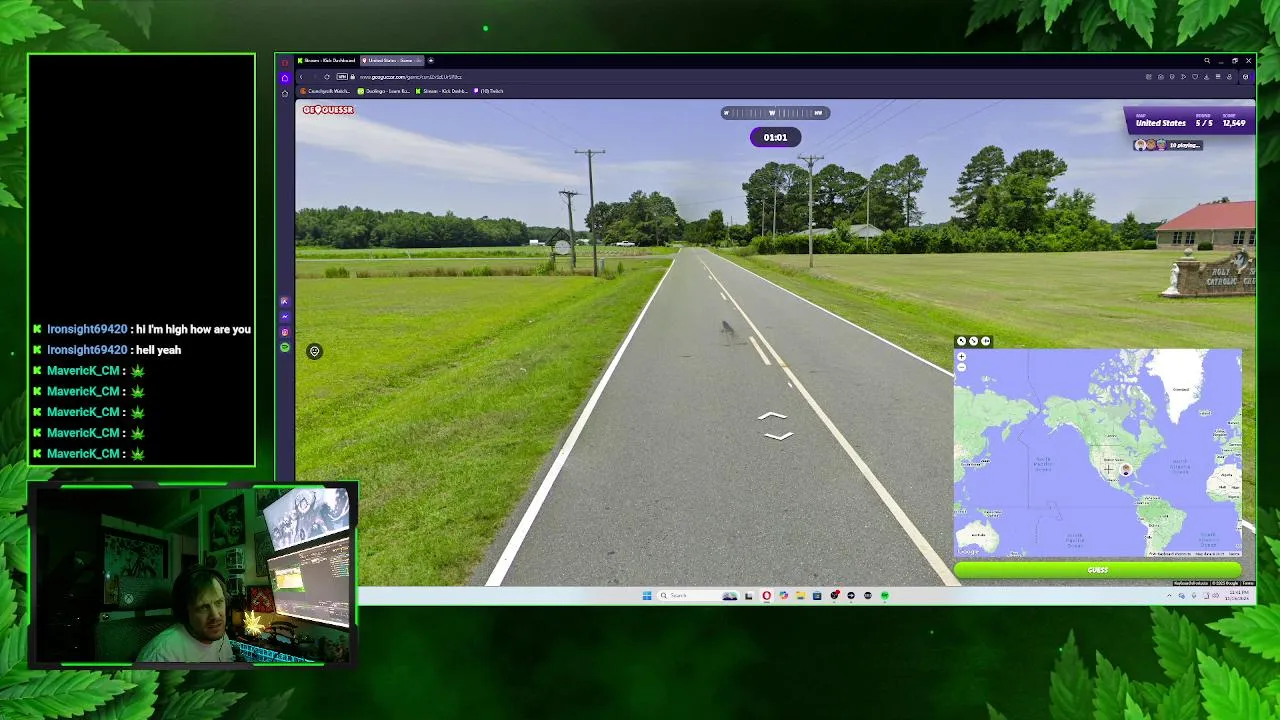The width and height of the screenshot is (1280, 720).
Task: Click the 01:01 round timer
Action: pyautogui.click(x=775, y=137)
